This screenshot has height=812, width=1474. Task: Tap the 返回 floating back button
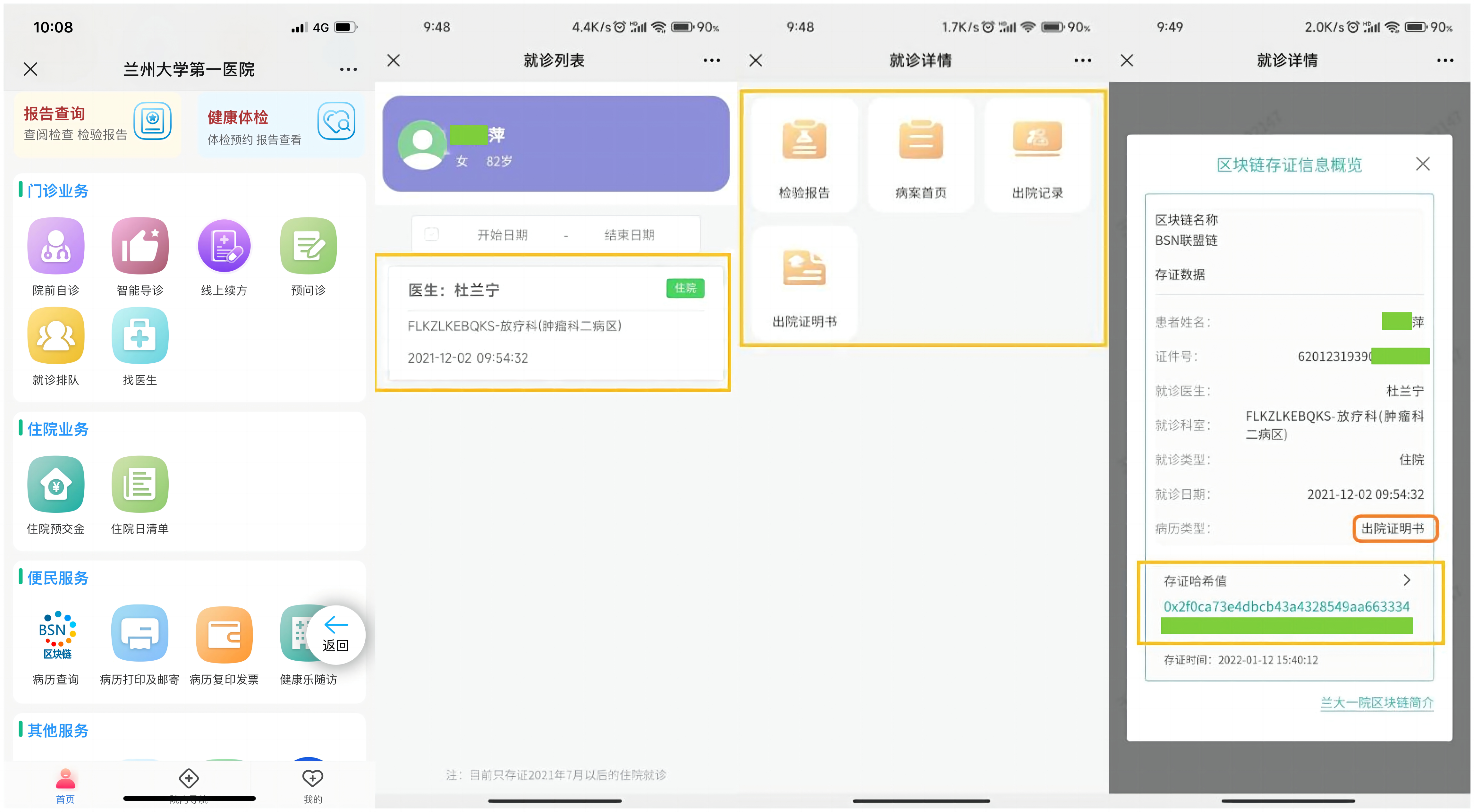(x=335, y=635)
